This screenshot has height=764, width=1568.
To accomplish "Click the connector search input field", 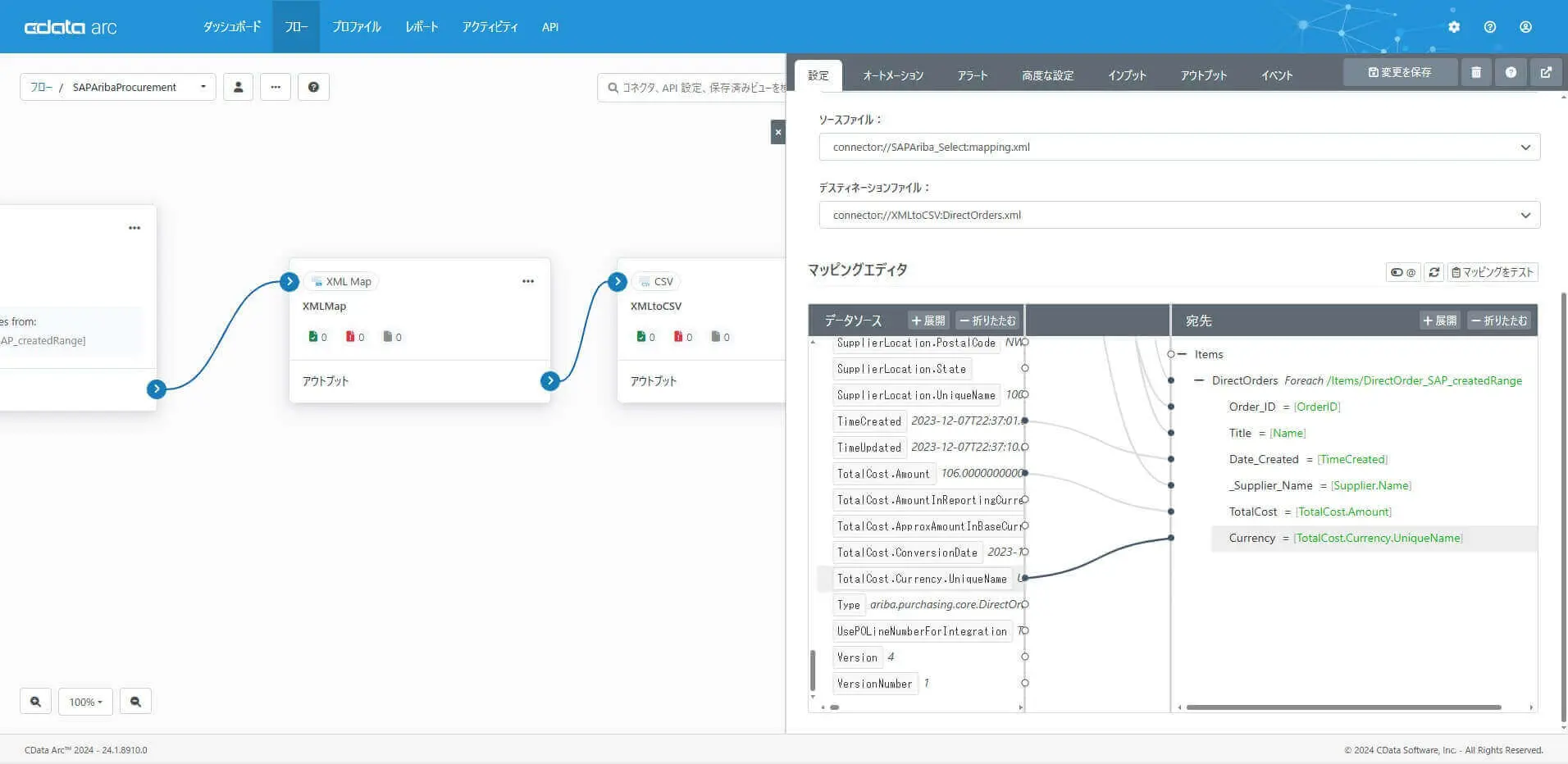I will (x=691, y=87).
